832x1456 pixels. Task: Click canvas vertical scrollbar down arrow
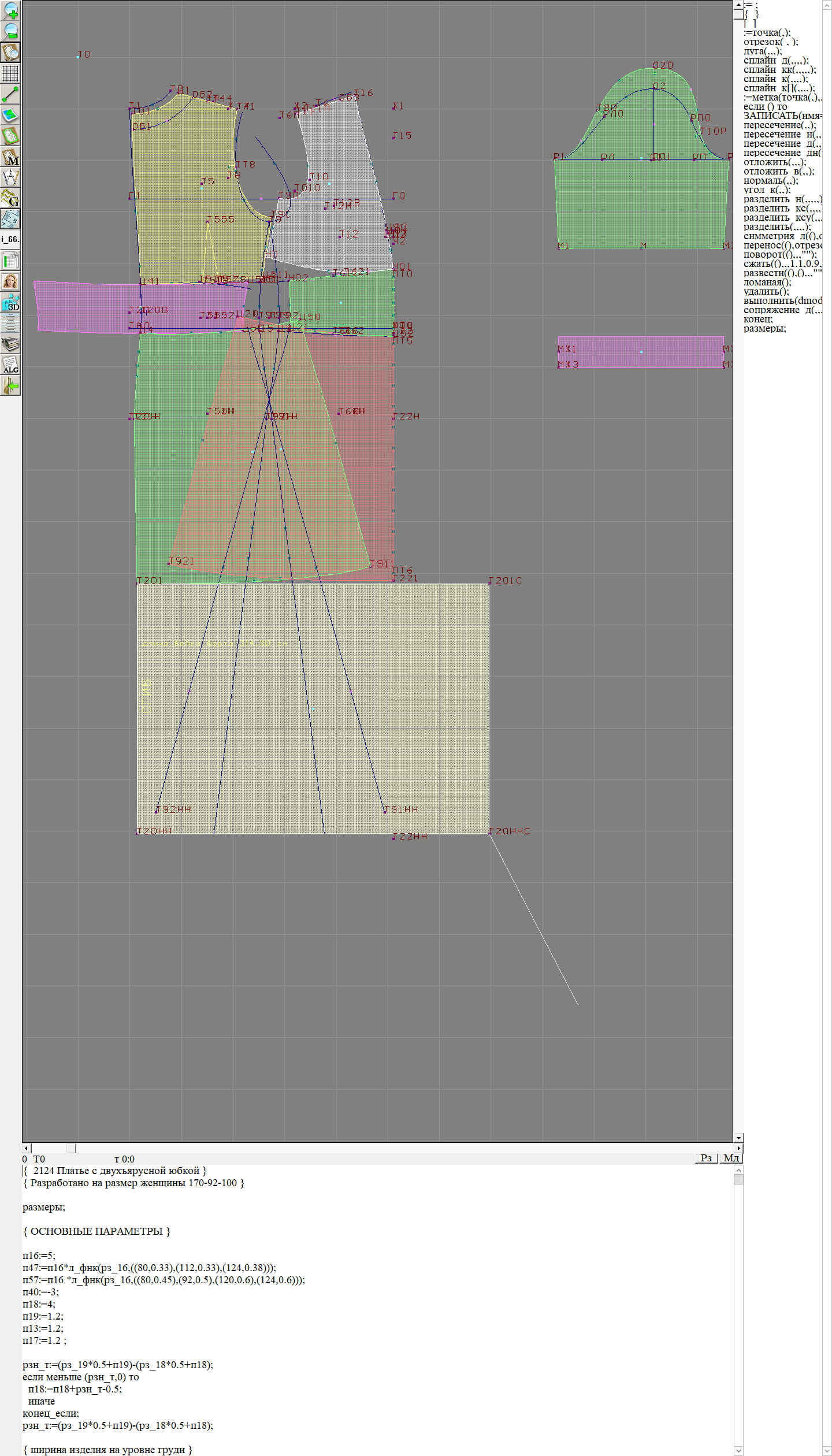click(x=738, y=1138)
